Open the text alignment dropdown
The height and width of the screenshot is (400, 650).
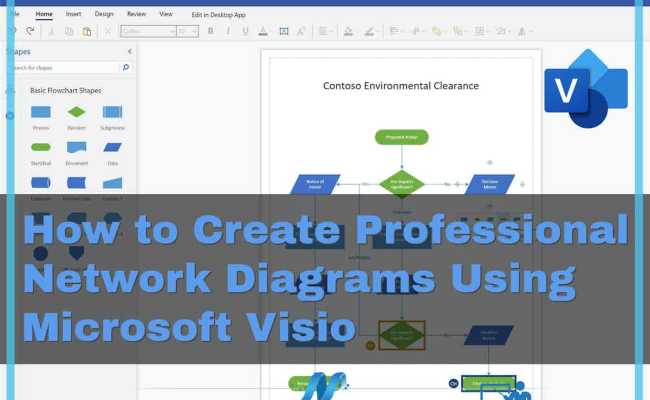point(326,31)
